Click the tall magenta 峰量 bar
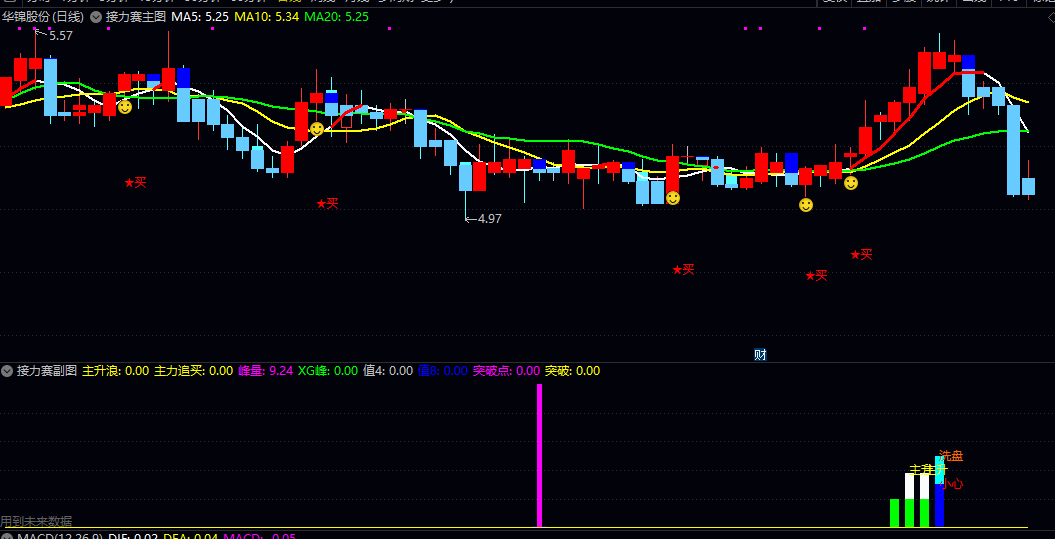The width and height of the screenshot is (1055, 539). pos(539,456)
